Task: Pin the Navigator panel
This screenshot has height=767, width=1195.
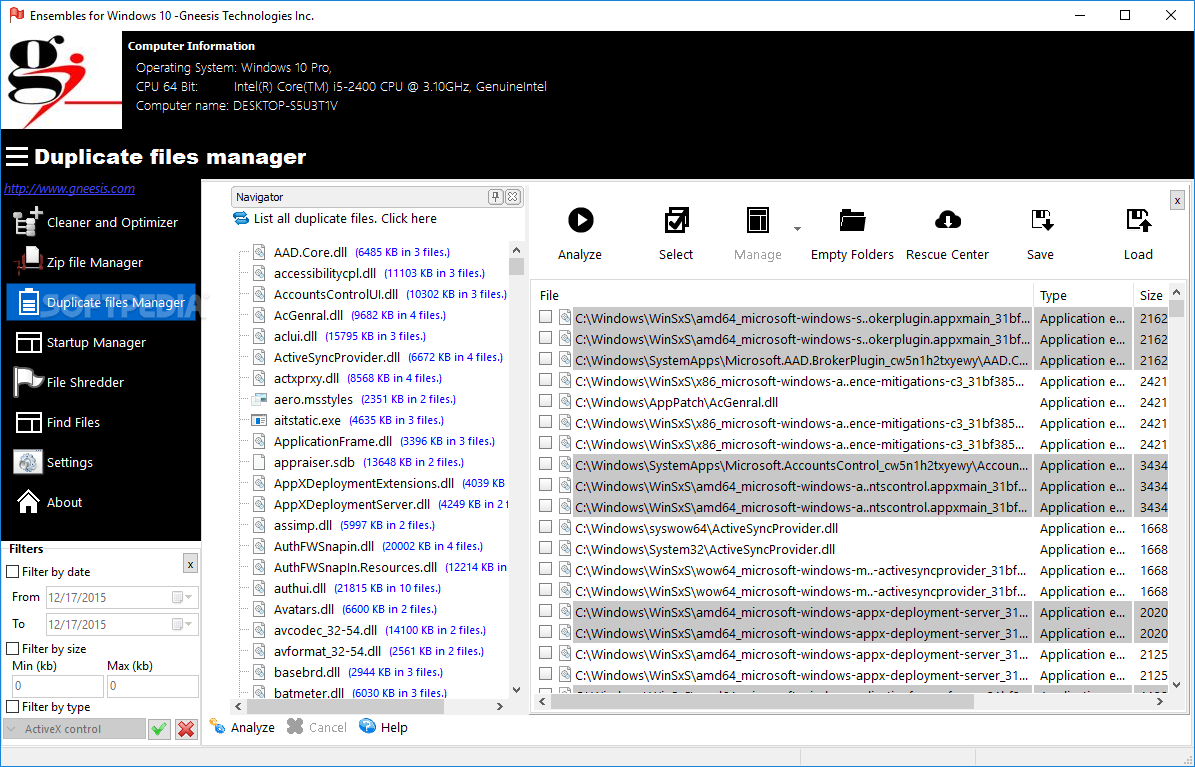Action: [x=495, y=197]
